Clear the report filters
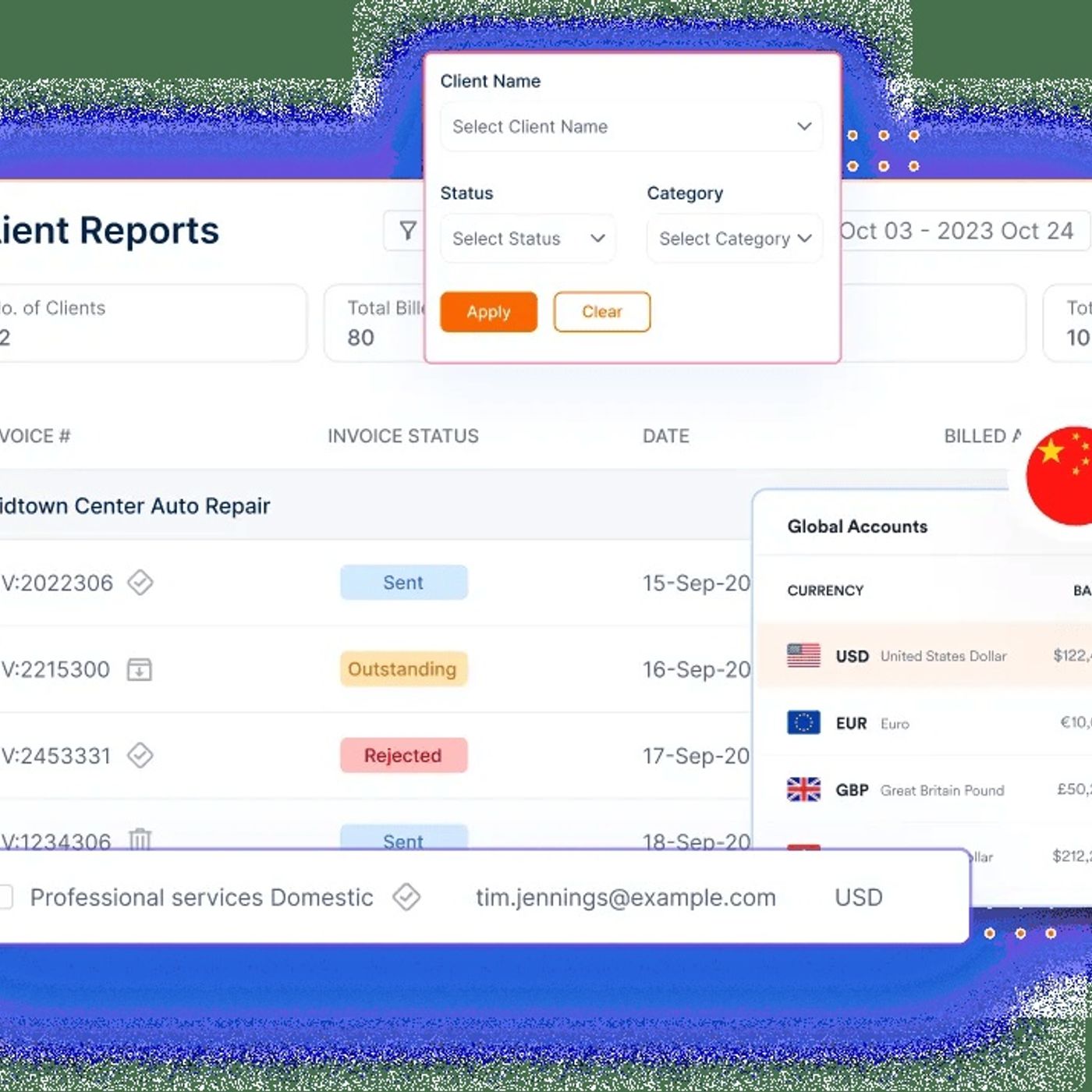Viewport: 1092px width, 1092px height. pyautogui.click(x=601, y=312)
